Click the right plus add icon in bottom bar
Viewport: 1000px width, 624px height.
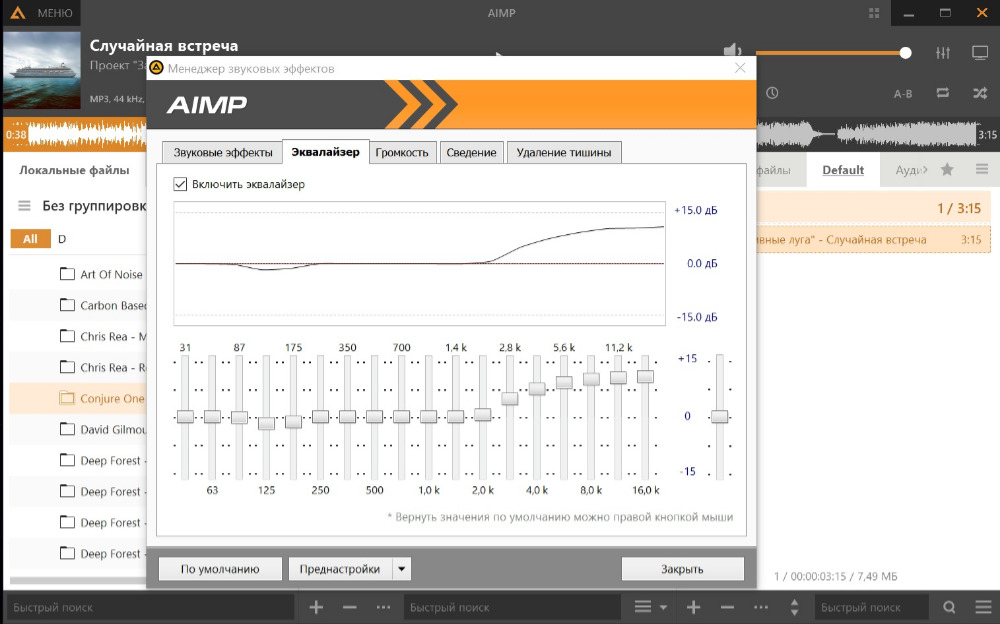pos(693,607)
